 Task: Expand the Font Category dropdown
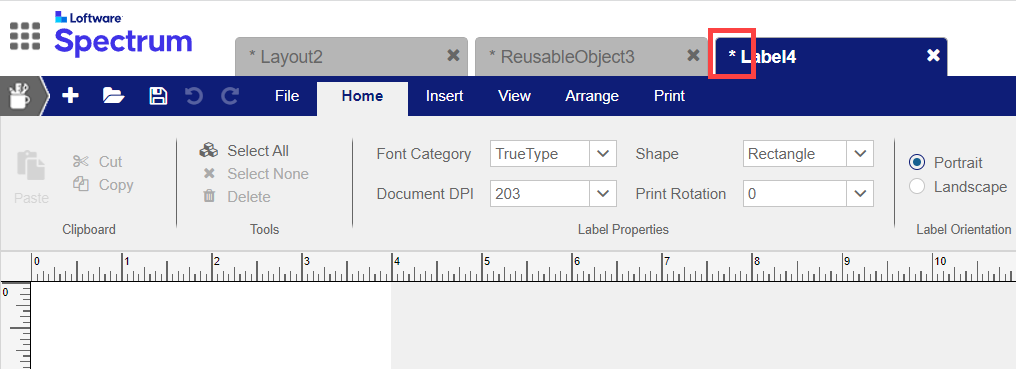[x=603, y=154]
